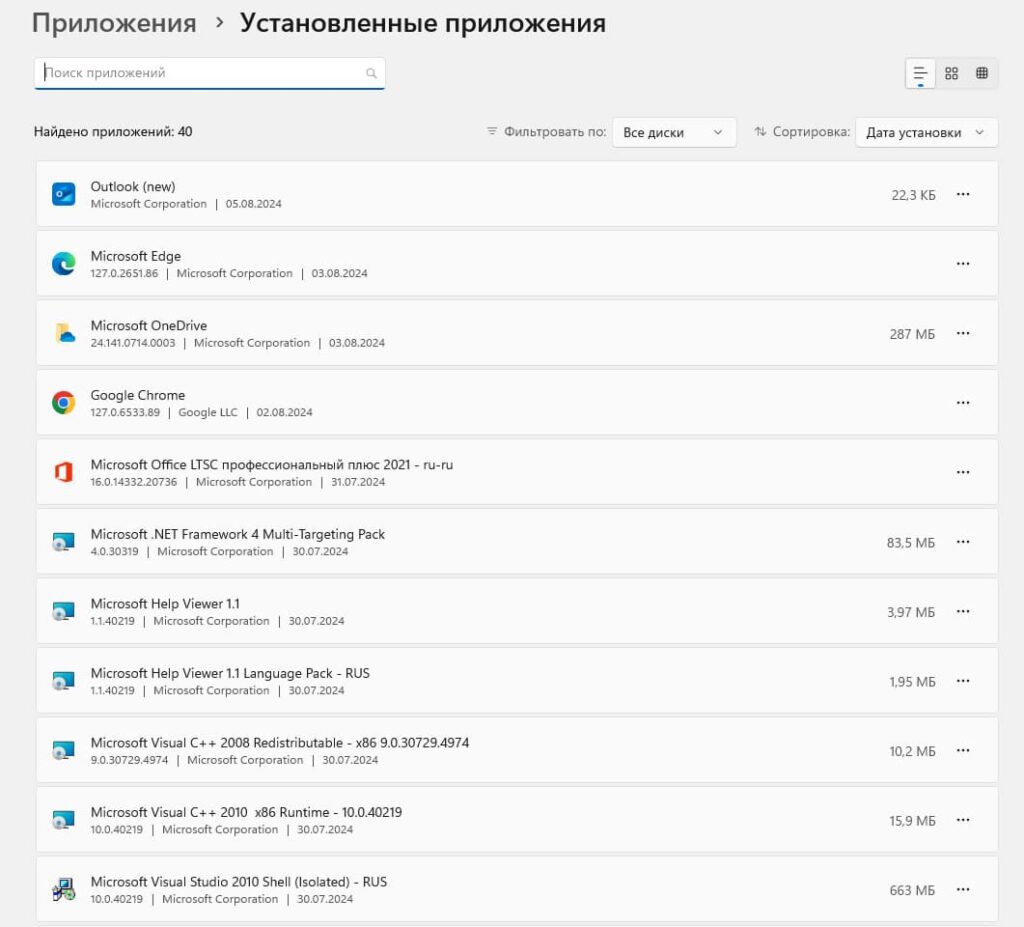1024x927 pixels.
Task: Open more options for Help Viewer Language Pack
Action: point(963,681)
